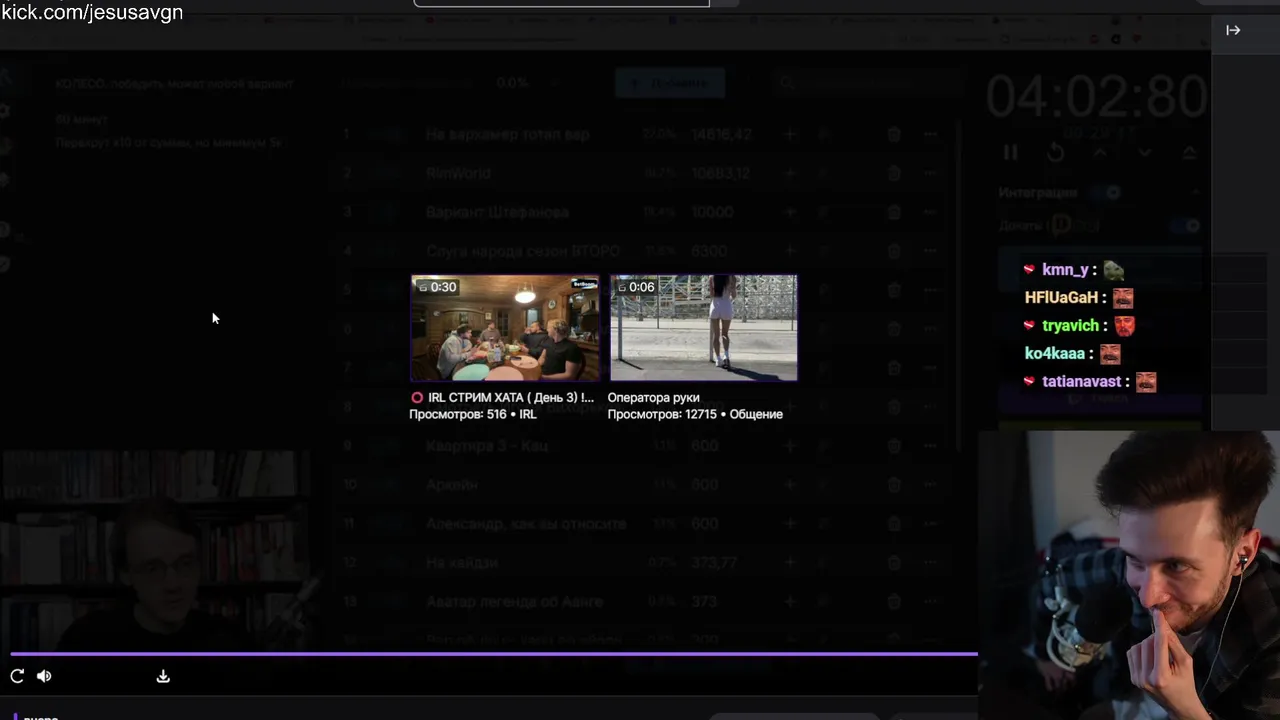Screen dimensions: 1280x720
Task: Click the red live circle before IRL СТРИМ
Action: [x=417, y=397]
